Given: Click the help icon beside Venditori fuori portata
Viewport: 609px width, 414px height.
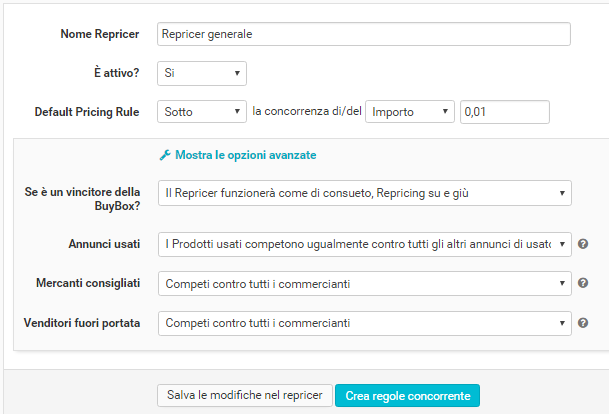Looking at the screenshot, I should pyautogui.click(x=582, y=323).
